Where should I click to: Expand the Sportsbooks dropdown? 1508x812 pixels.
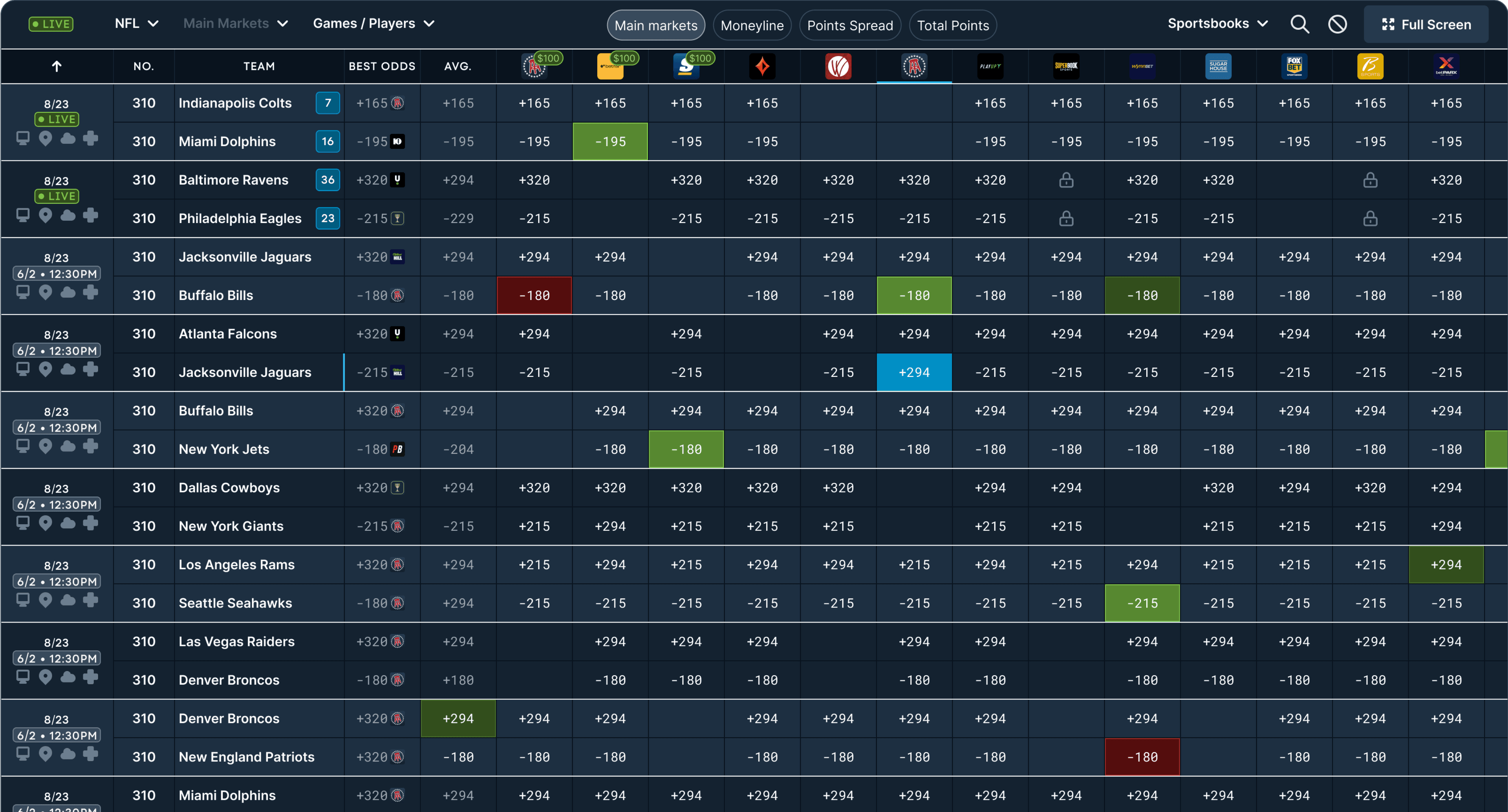click(1218, 24)
